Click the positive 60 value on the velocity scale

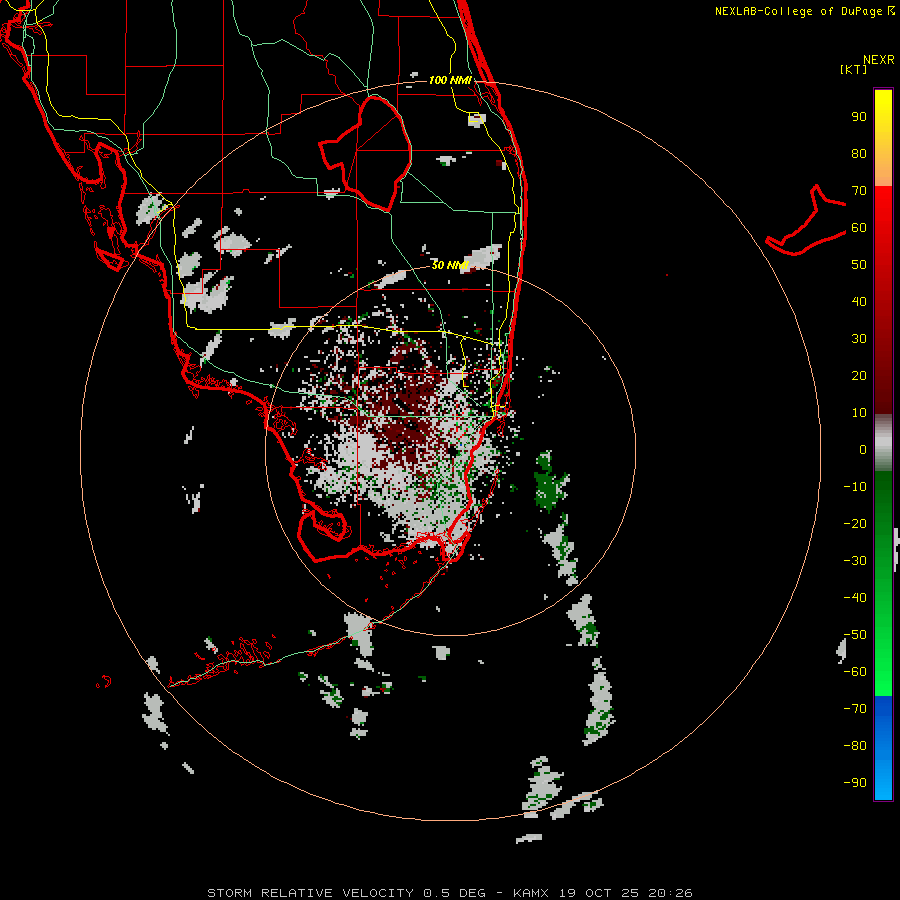pyautogui.click(x=859, y=228)
